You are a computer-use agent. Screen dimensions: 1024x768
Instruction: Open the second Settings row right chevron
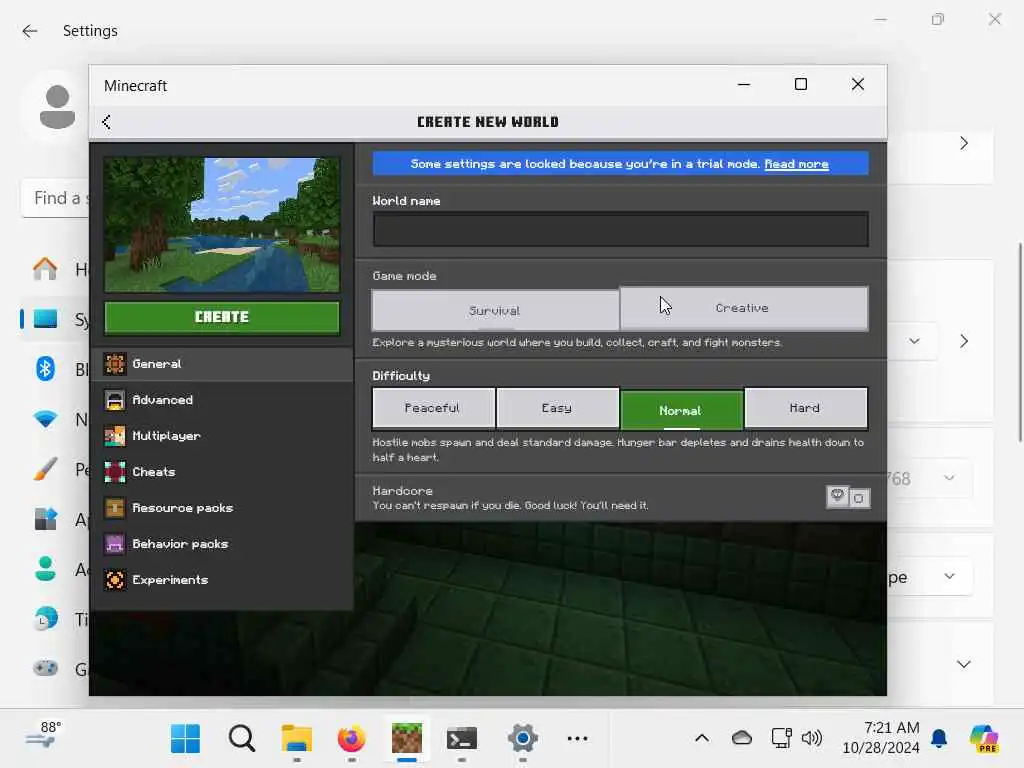pyautogui.click(x=964, y=341)
